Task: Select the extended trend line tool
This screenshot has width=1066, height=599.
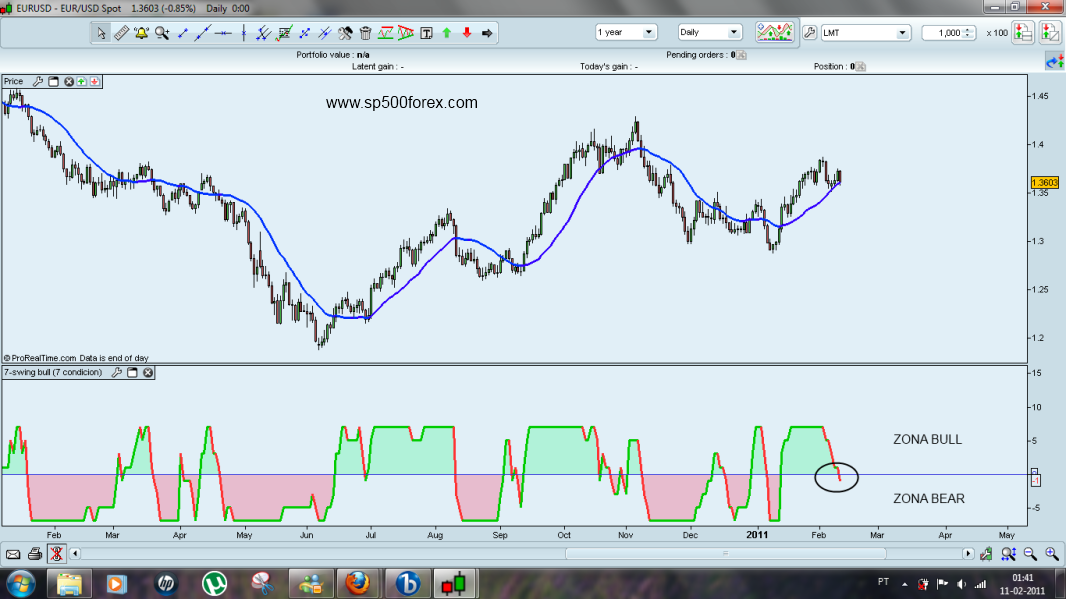Action: point(203,33)
